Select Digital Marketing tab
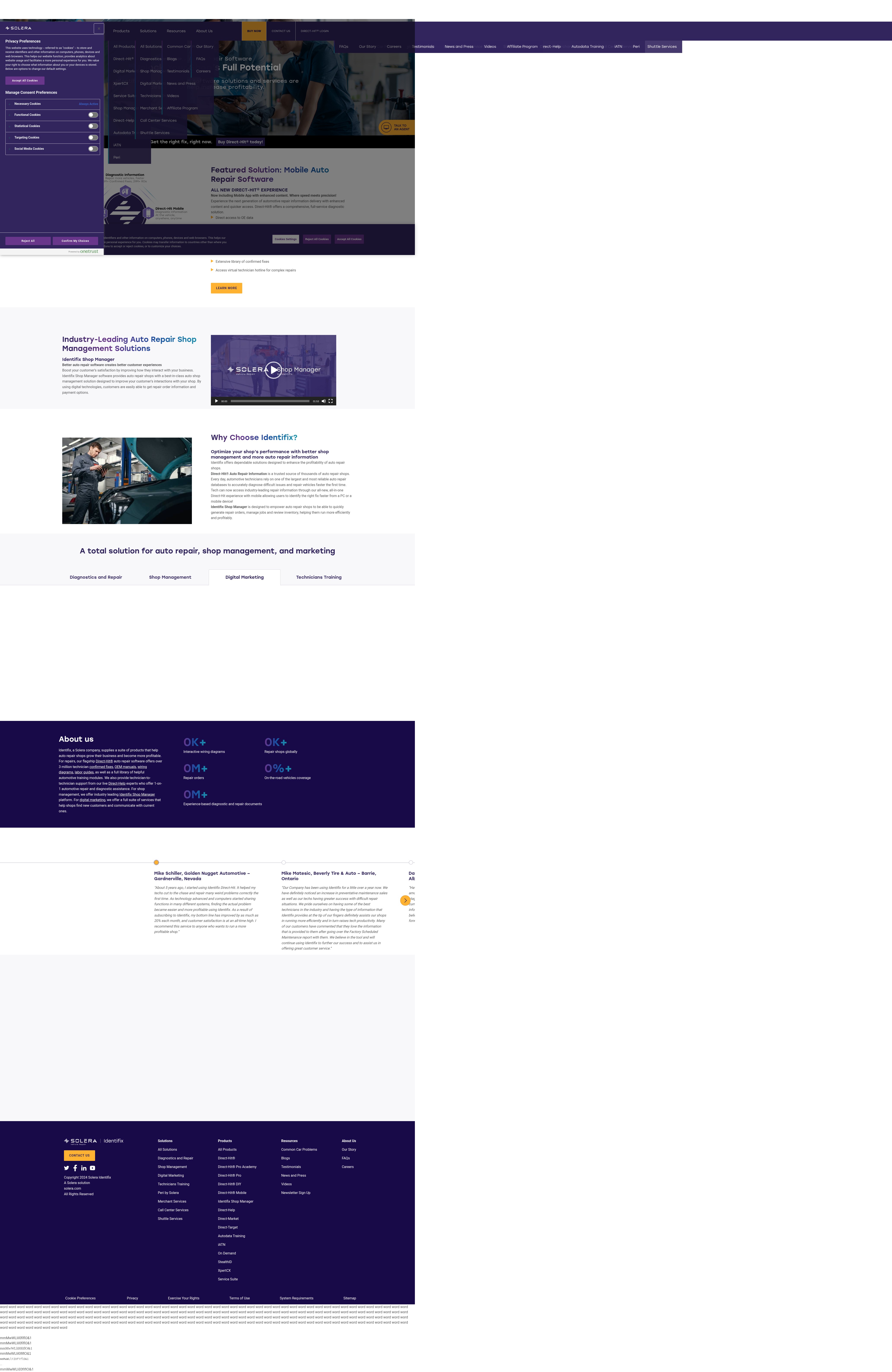 tap(244, 577)
